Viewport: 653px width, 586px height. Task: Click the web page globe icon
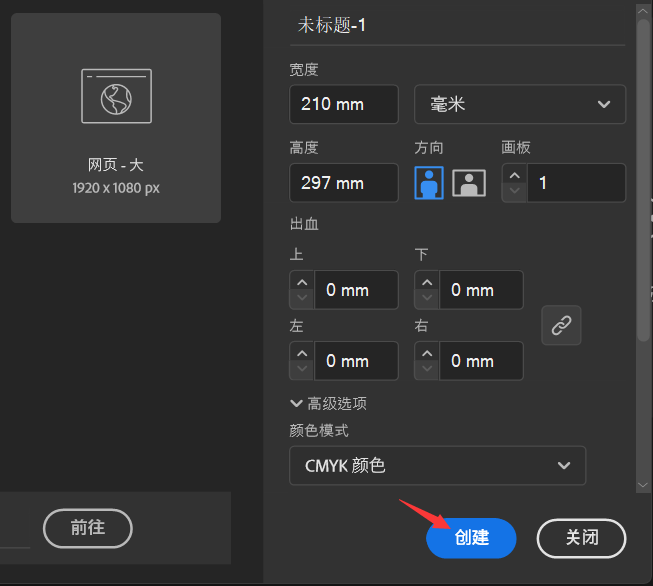(116, 96)
